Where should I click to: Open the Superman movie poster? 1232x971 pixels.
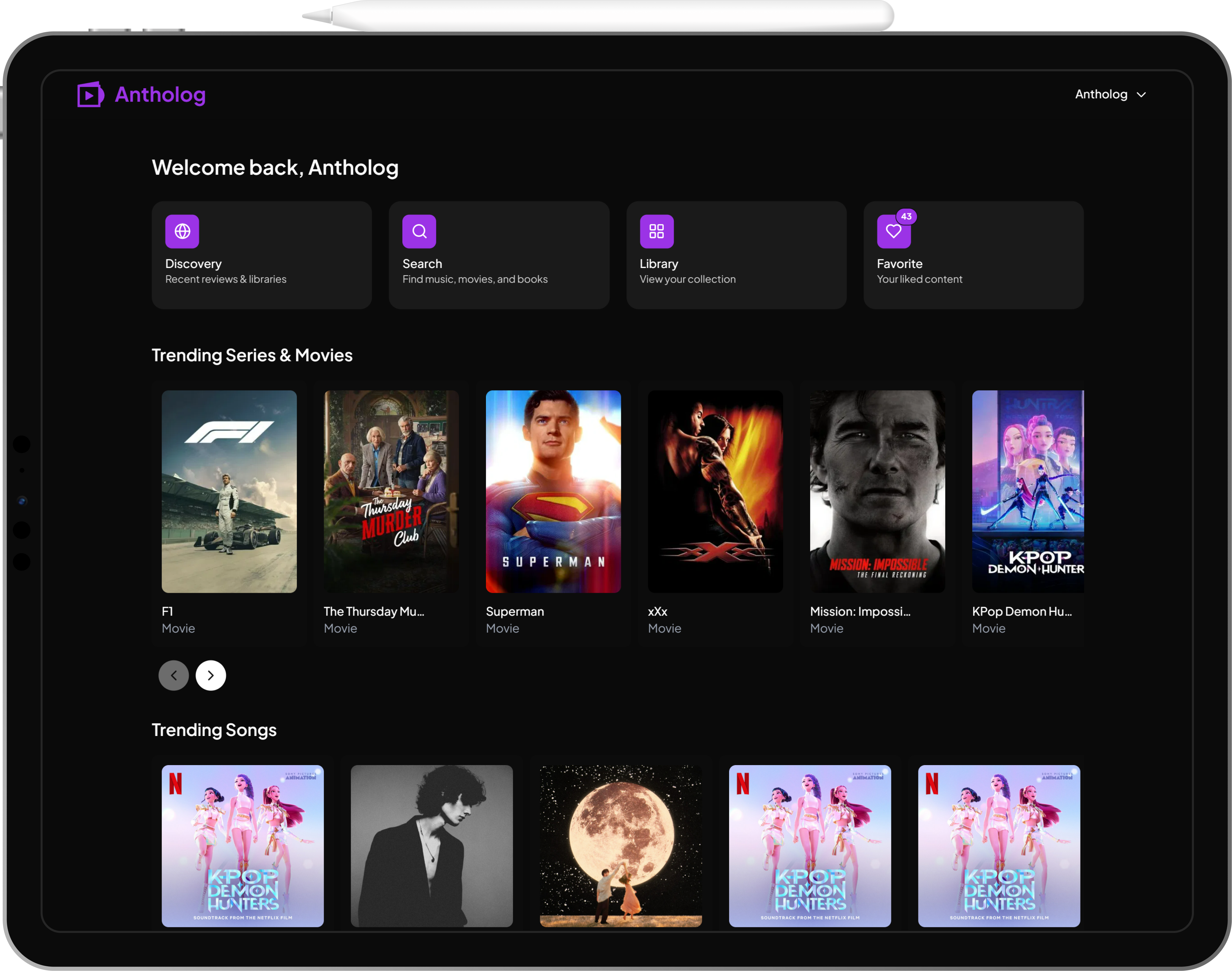click(x=553, y=492)
